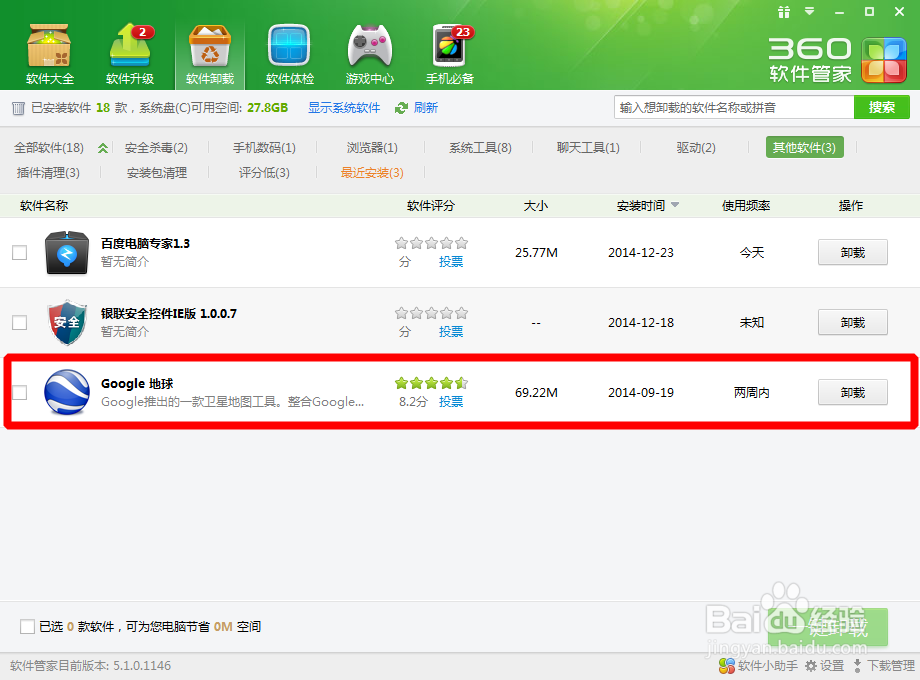The height and width of the screenshot is (680, 920).
Task: Select the 手机数码(1) category
Action: click(x=264, y=148)
